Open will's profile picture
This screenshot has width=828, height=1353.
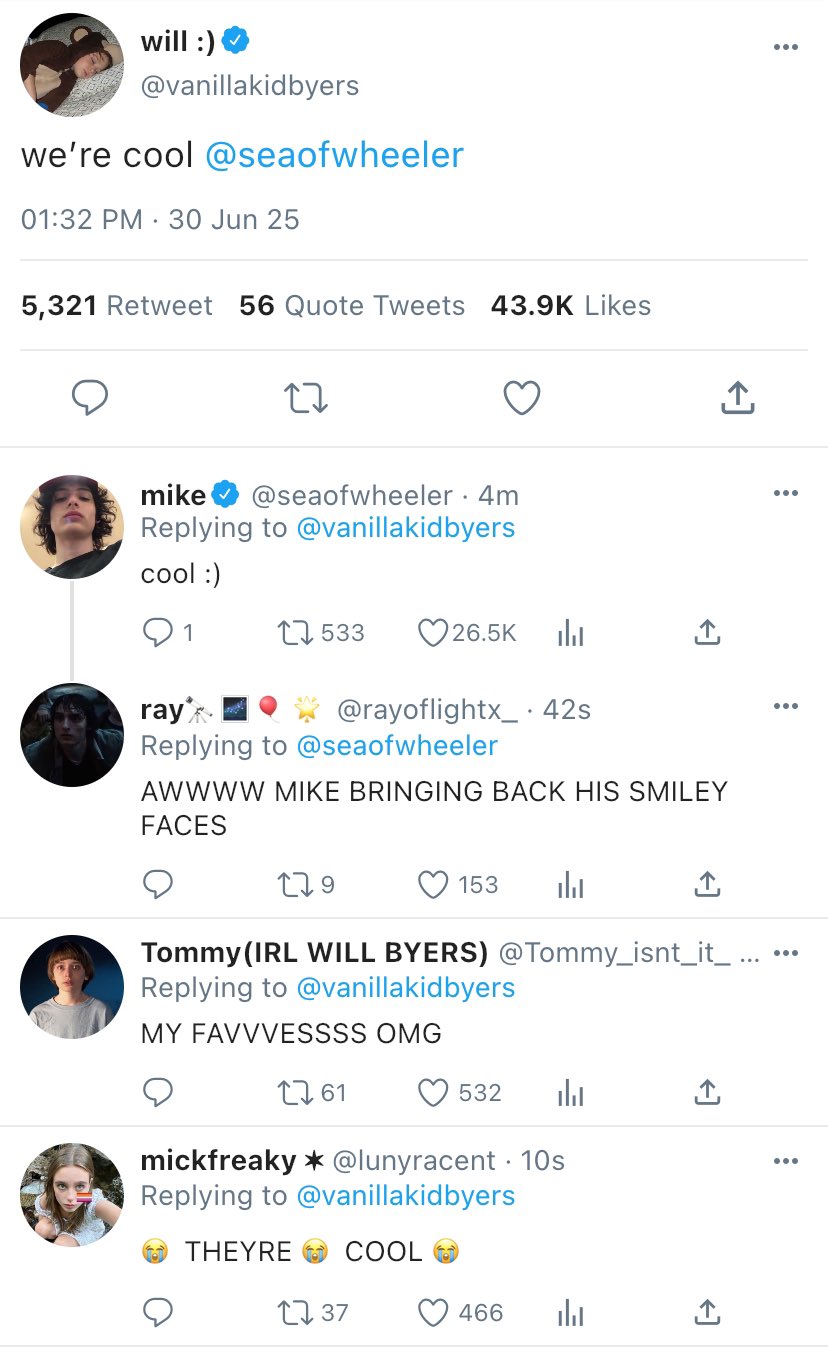72,66
